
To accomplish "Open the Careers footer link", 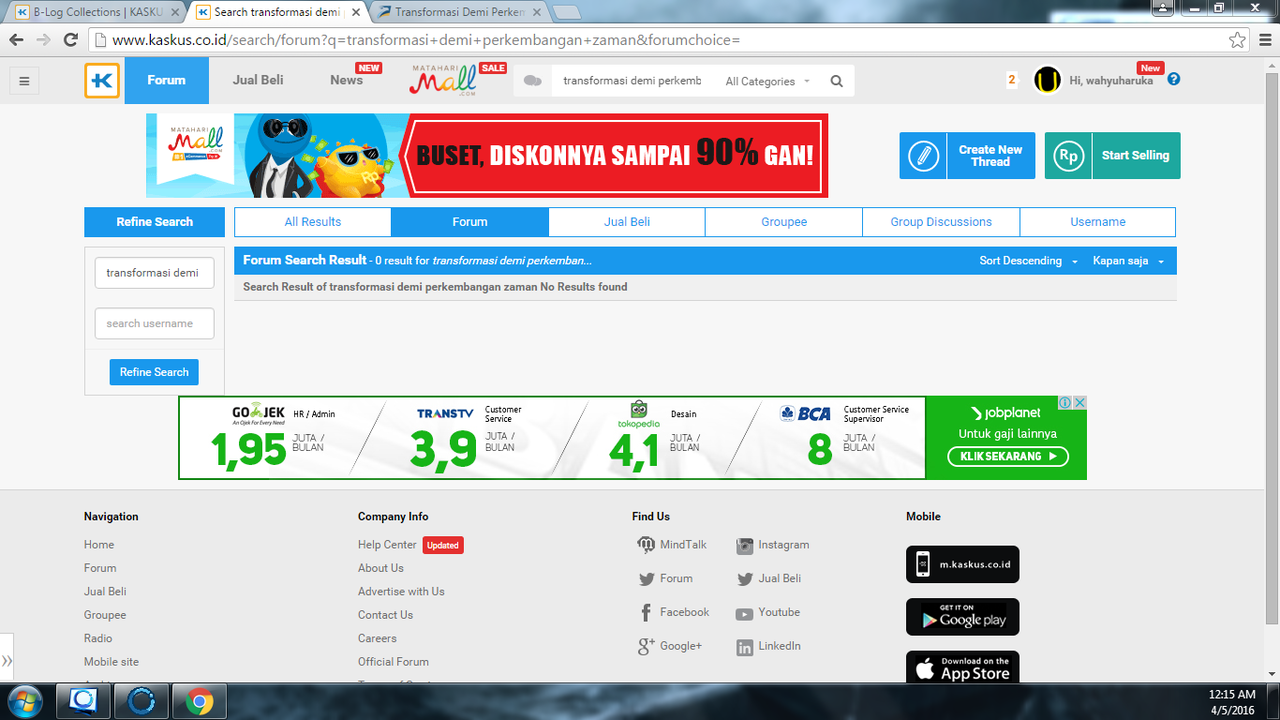I will coord(377,638).
